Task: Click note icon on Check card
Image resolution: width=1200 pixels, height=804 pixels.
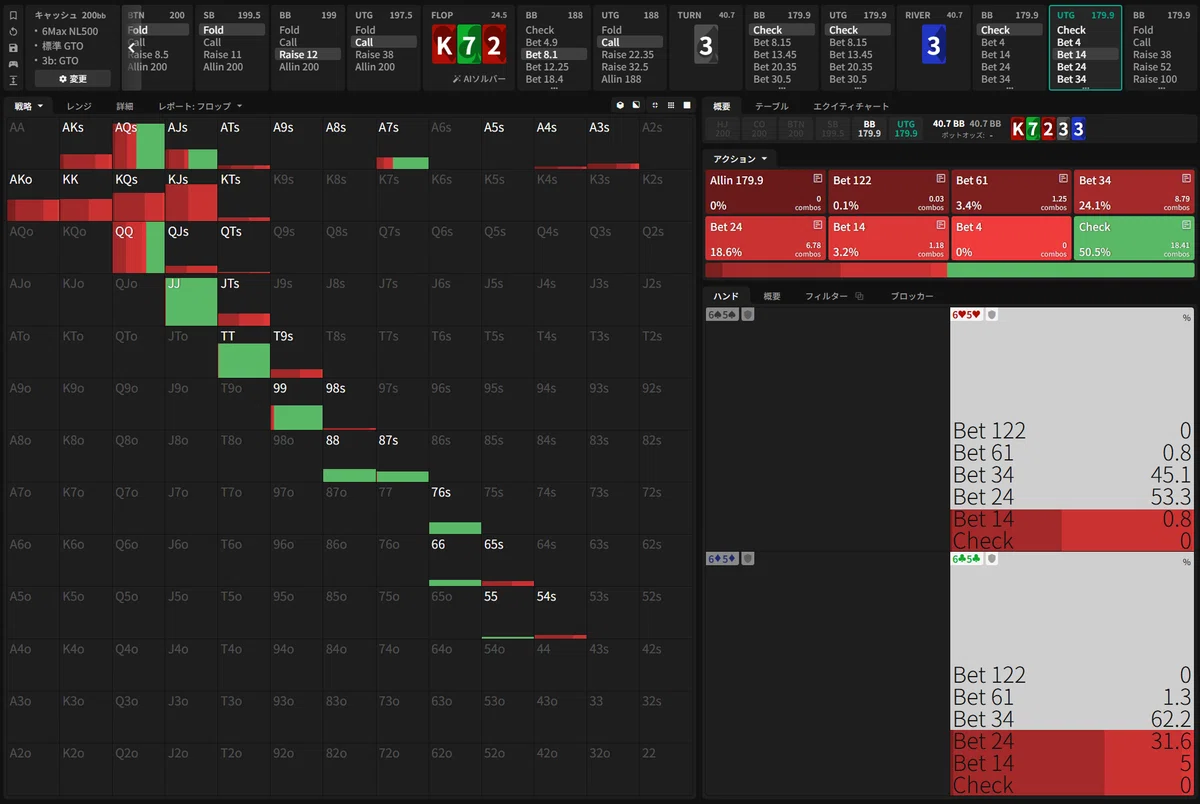Action: [x=1186, y=225]
